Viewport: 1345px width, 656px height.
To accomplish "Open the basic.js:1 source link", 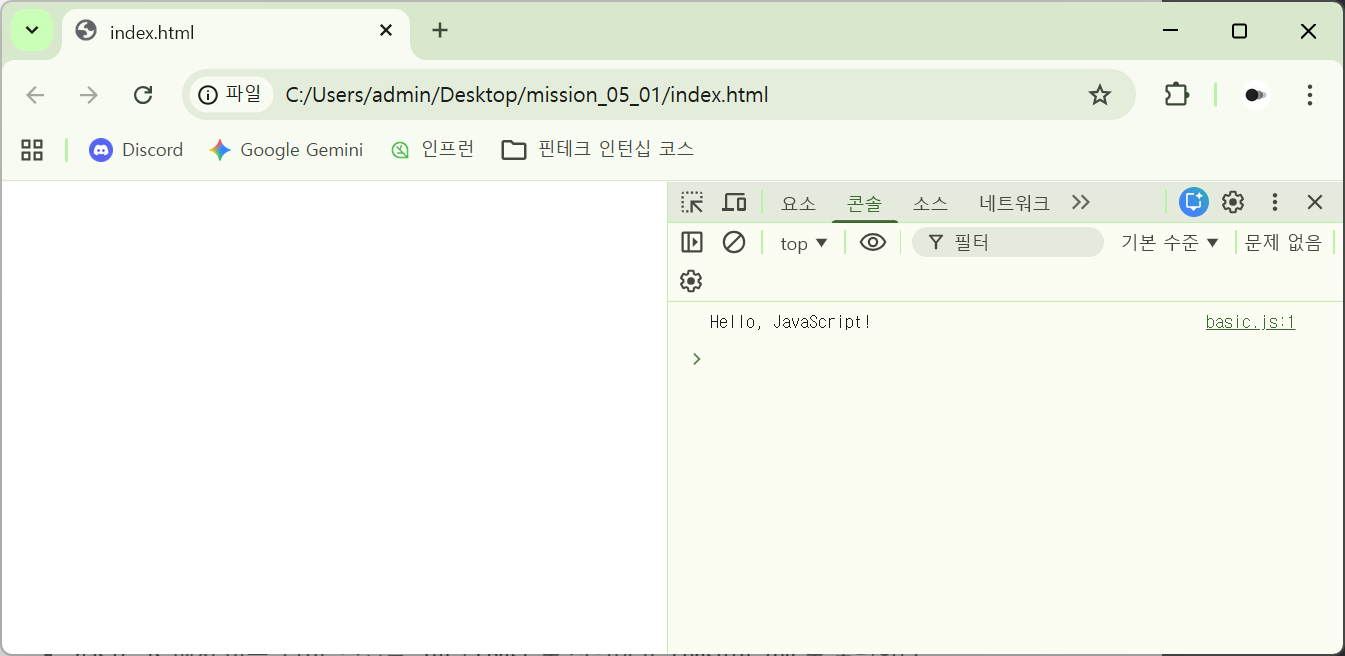I will [1250, 322].
